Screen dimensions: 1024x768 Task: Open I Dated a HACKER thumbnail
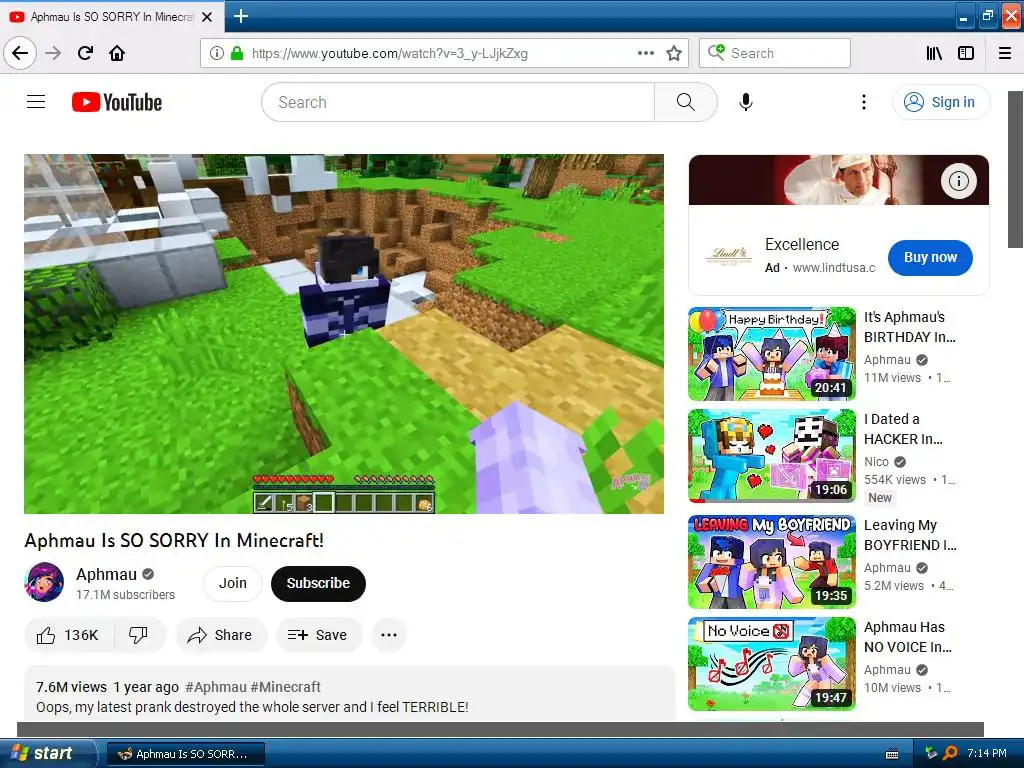772,456
